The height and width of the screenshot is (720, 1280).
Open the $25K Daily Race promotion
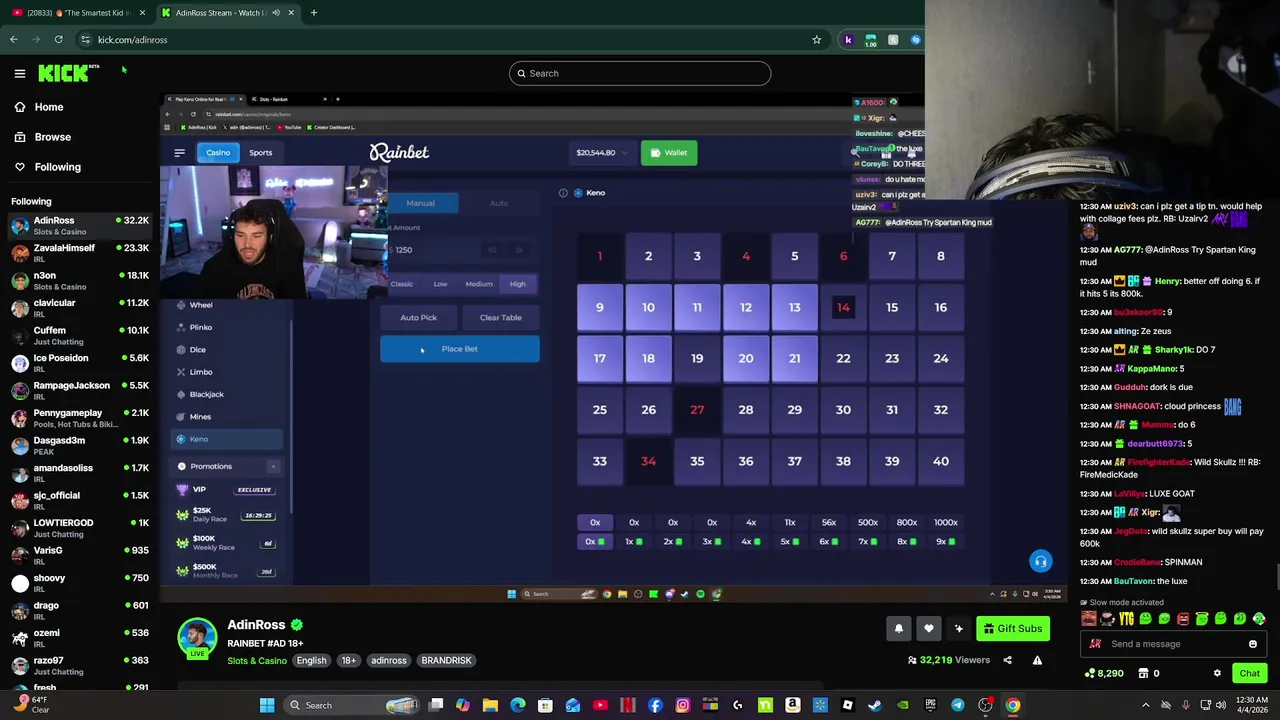226,515
